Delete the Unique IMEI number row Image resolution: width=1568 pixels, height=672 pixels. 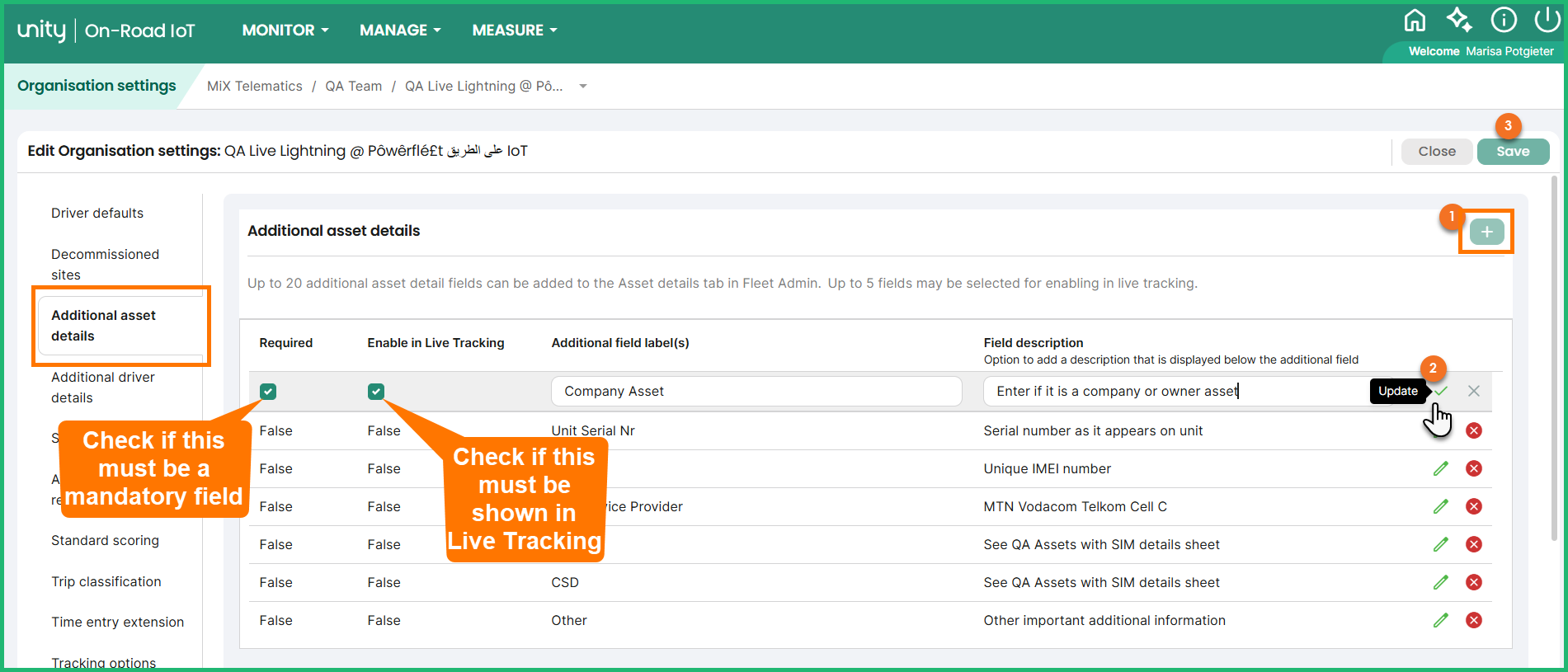tap(1474, 468)
